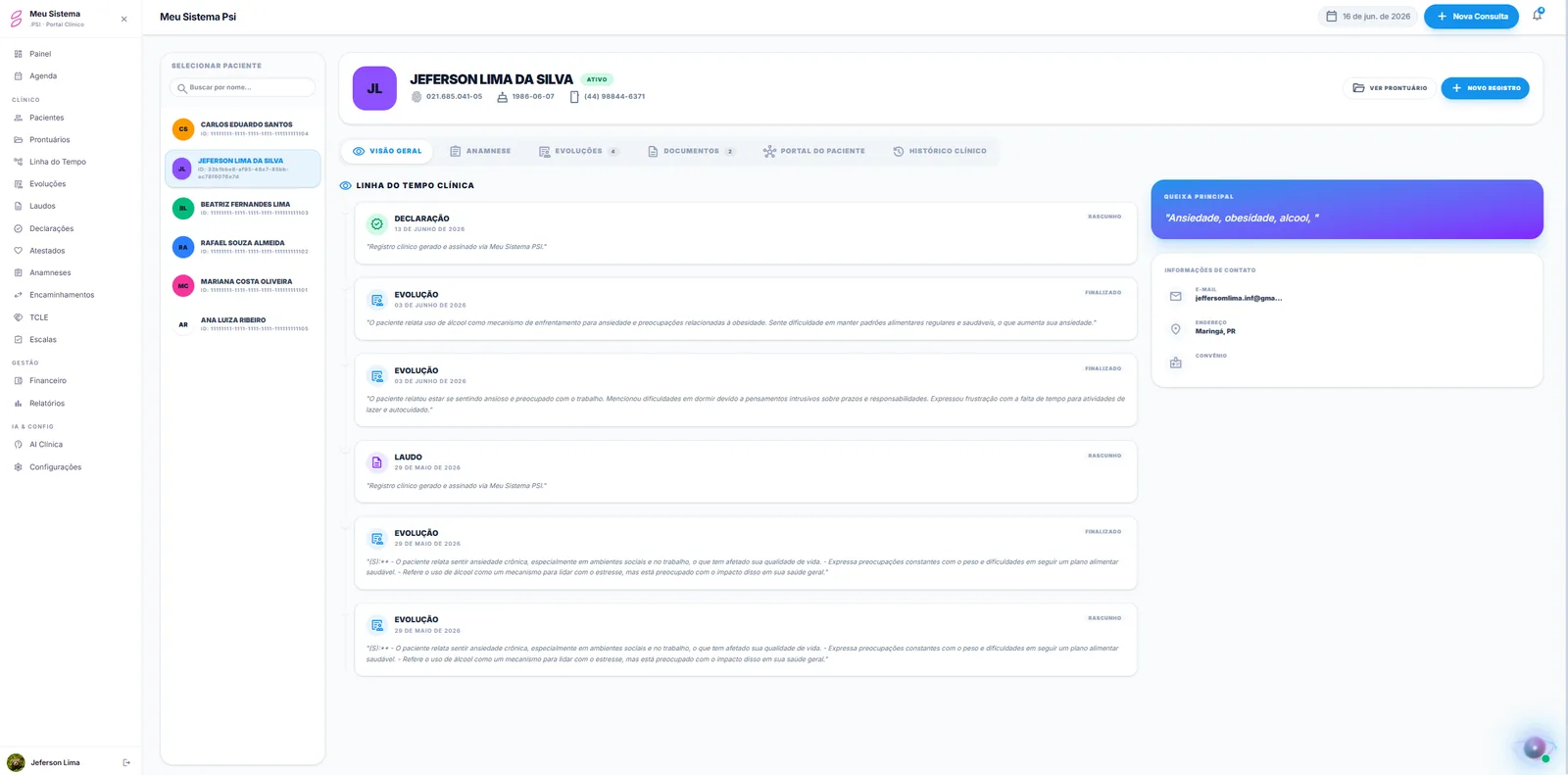
Task: Select the JL patient avatar in header
Action: click(374, 88)
